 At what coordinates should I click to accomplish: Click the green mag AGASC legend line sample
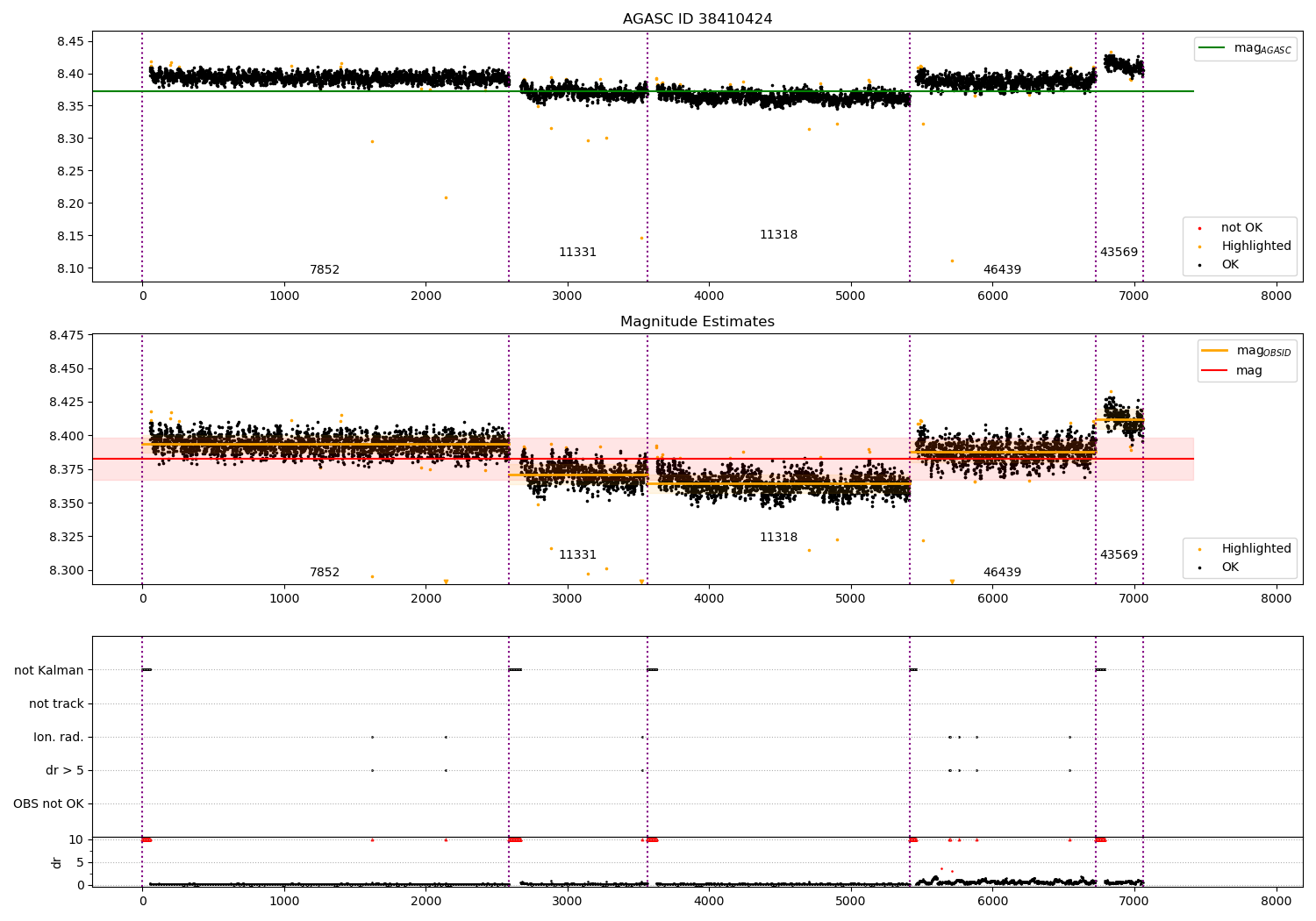(x=1212, y=48)
